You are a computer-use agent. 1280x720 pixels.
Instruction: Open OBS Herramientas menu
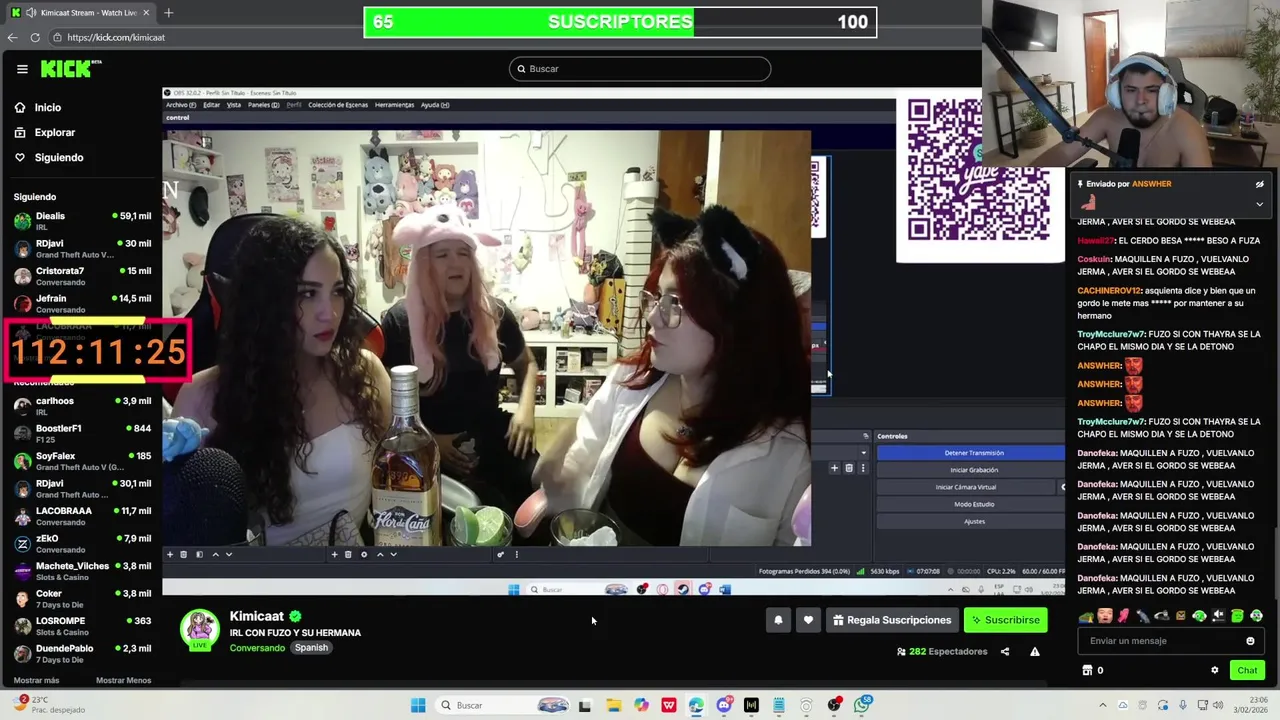[395, 105]
